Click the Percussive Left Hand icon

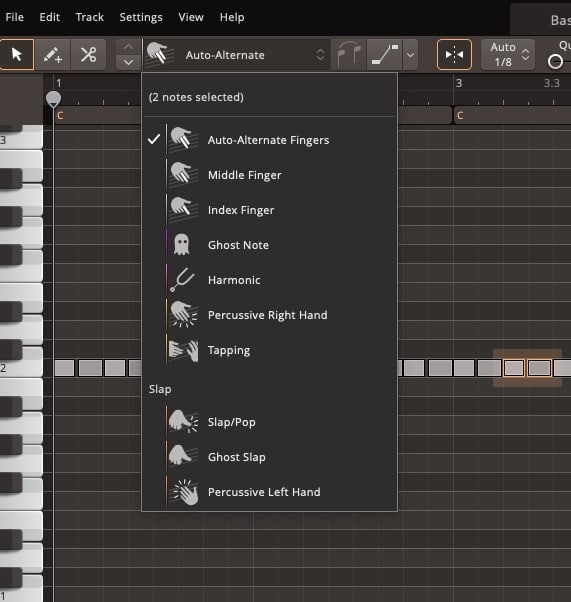click(x=185, y=492)
